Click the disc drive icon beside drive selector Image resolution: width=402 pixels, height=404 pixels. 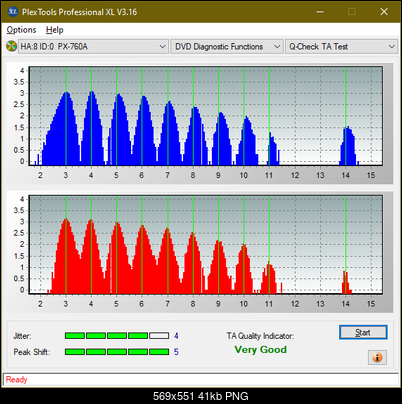tap(11, 46)
